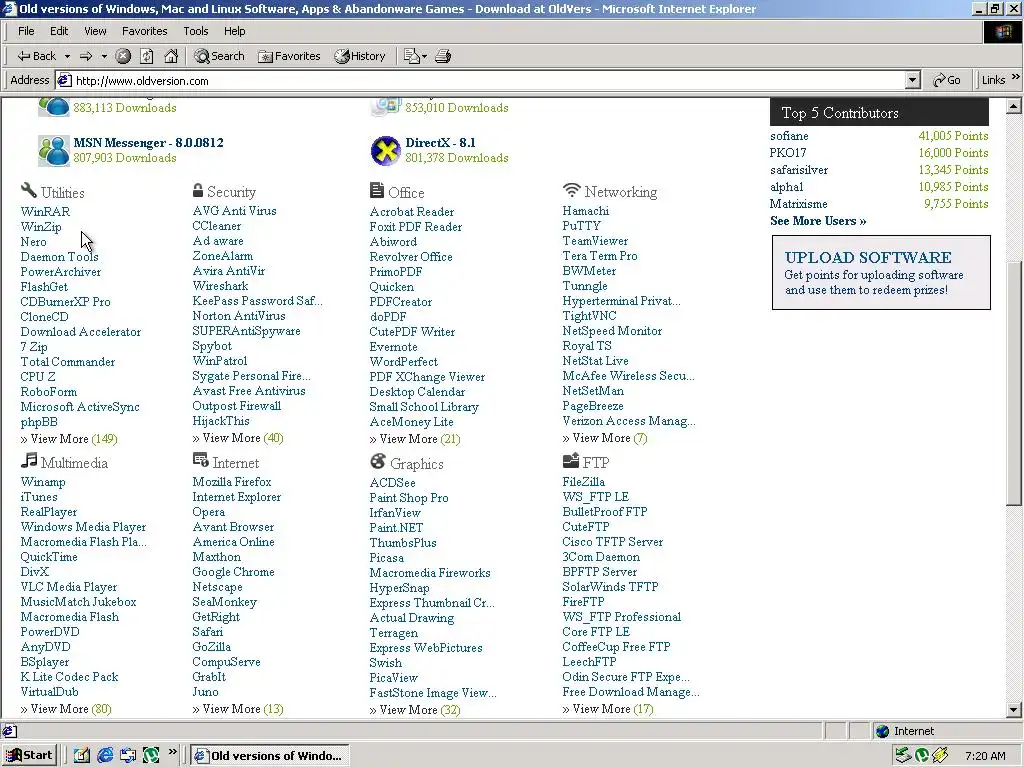The height and width of the screenshot is (768, 1024).
Task: Click the address URL field
Action: point(490,80)
